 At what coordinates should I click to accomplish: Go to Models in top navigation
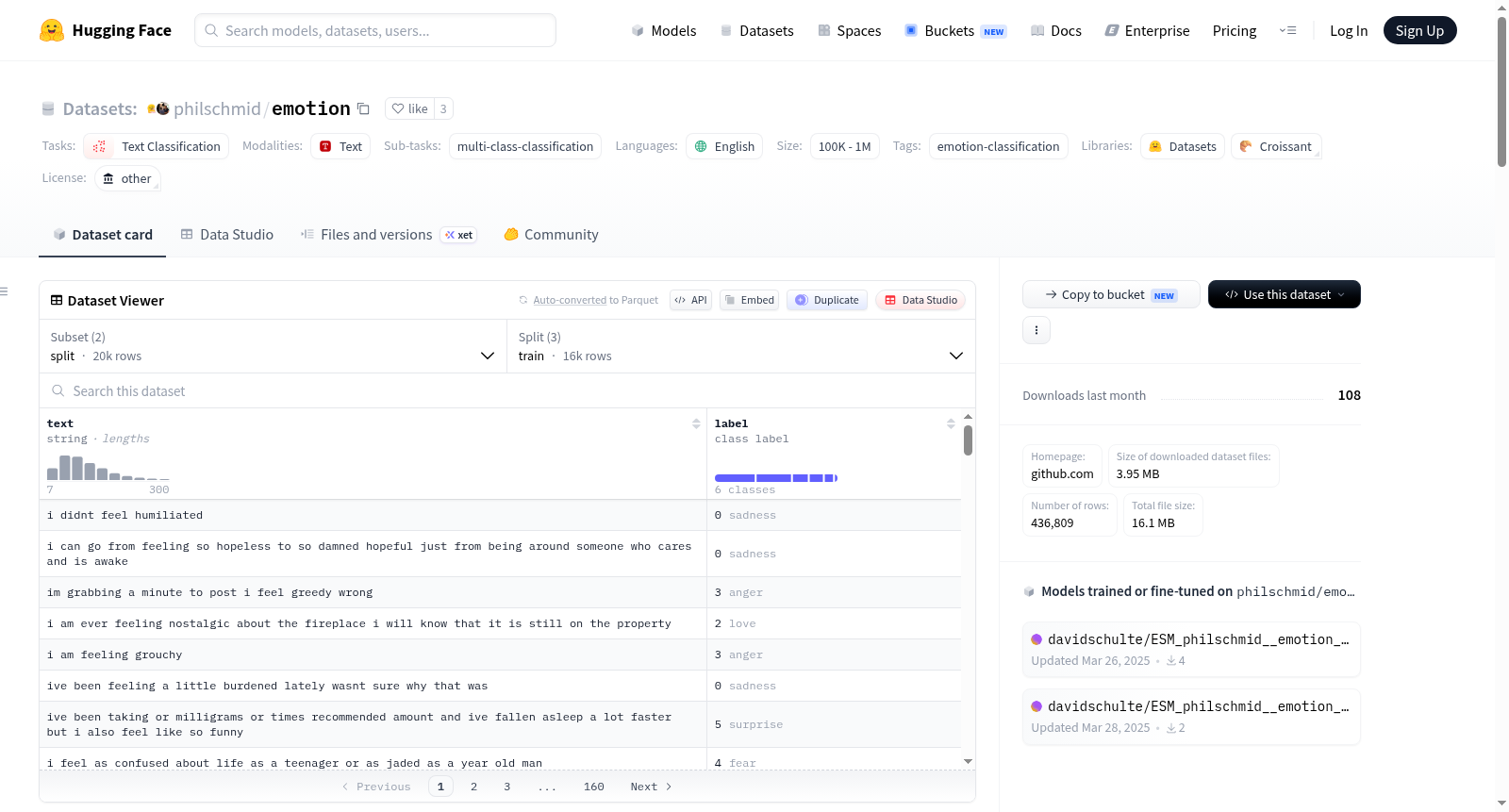(664, 30)
